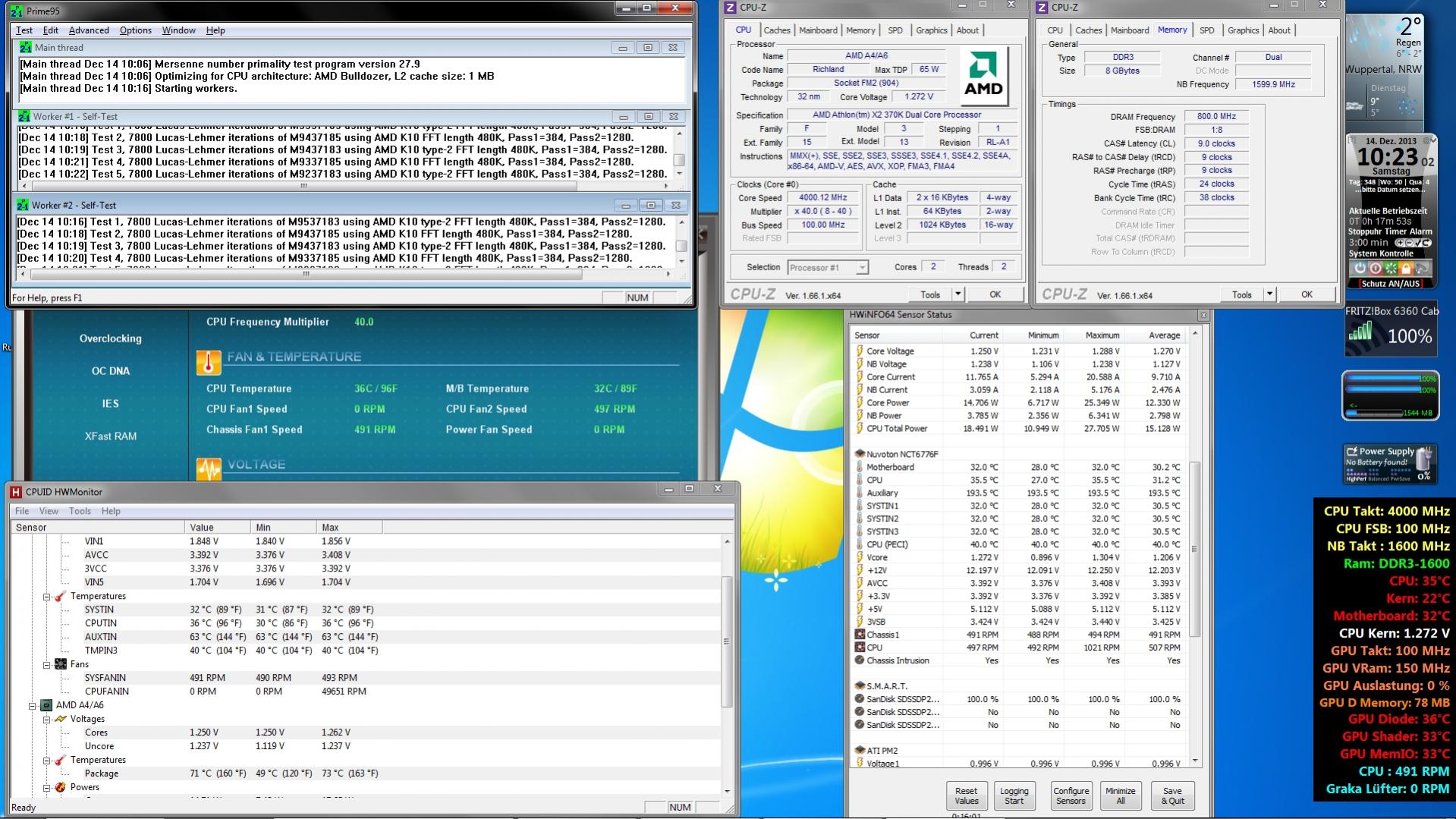1456x819 pixels.
Task: Click the CPUID HWMonitor title bar icon
Action: click(16, 492)
